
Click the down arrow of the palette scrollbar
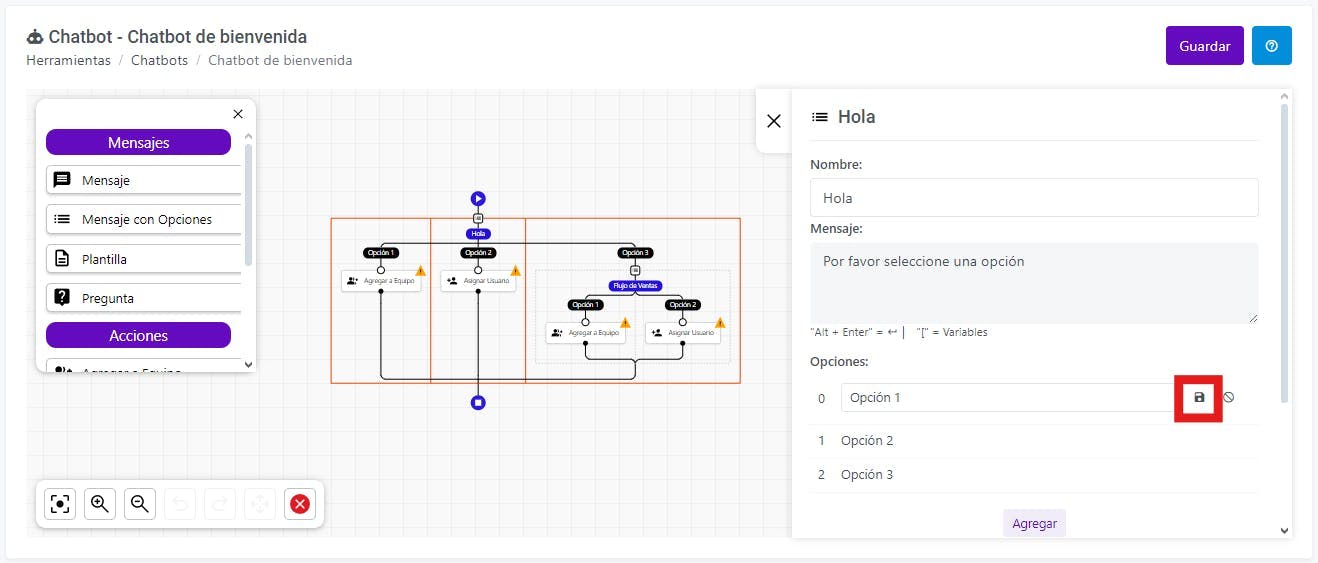[249, 365]
